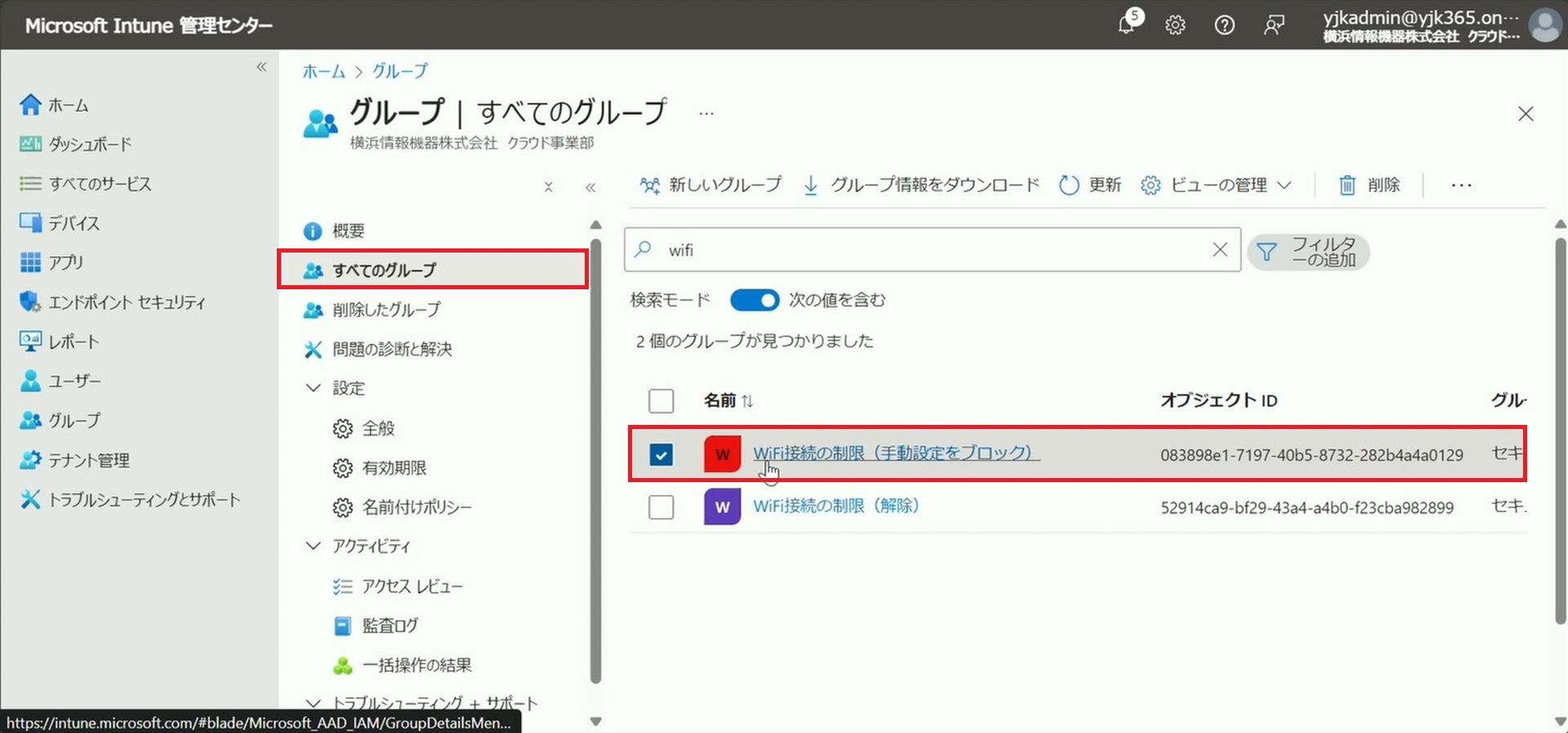The width and height of the screenshot is (1568, 733).
Task: Click the ホーム breadcrumb link
Action: coord(324,71)
